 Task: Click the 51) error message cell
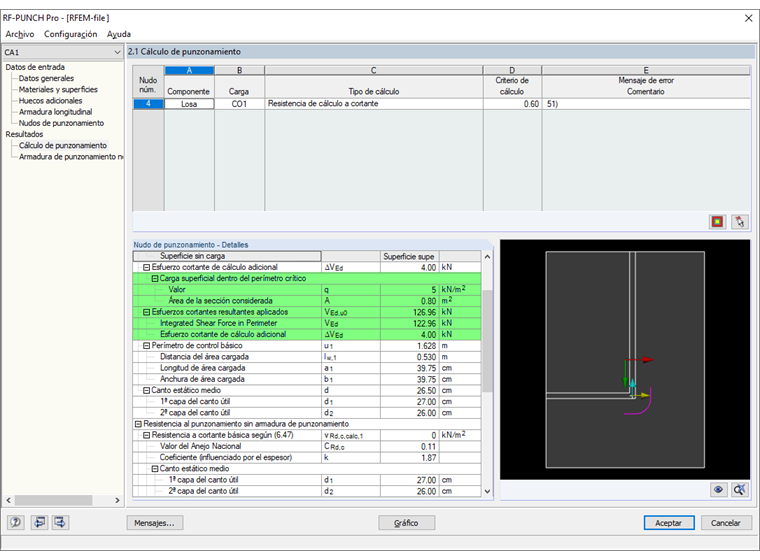pos(646,104)
